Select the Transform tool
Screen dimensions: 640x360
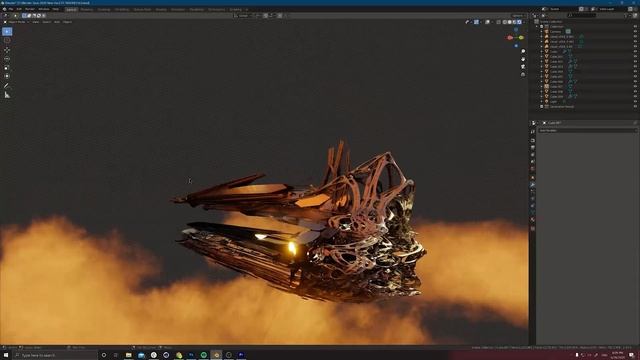pos(7,76)
